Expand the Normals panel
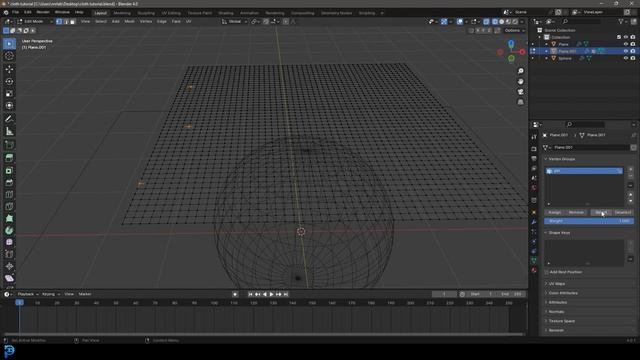This screenshot has width=640, height=360. [x=555, y=311]
